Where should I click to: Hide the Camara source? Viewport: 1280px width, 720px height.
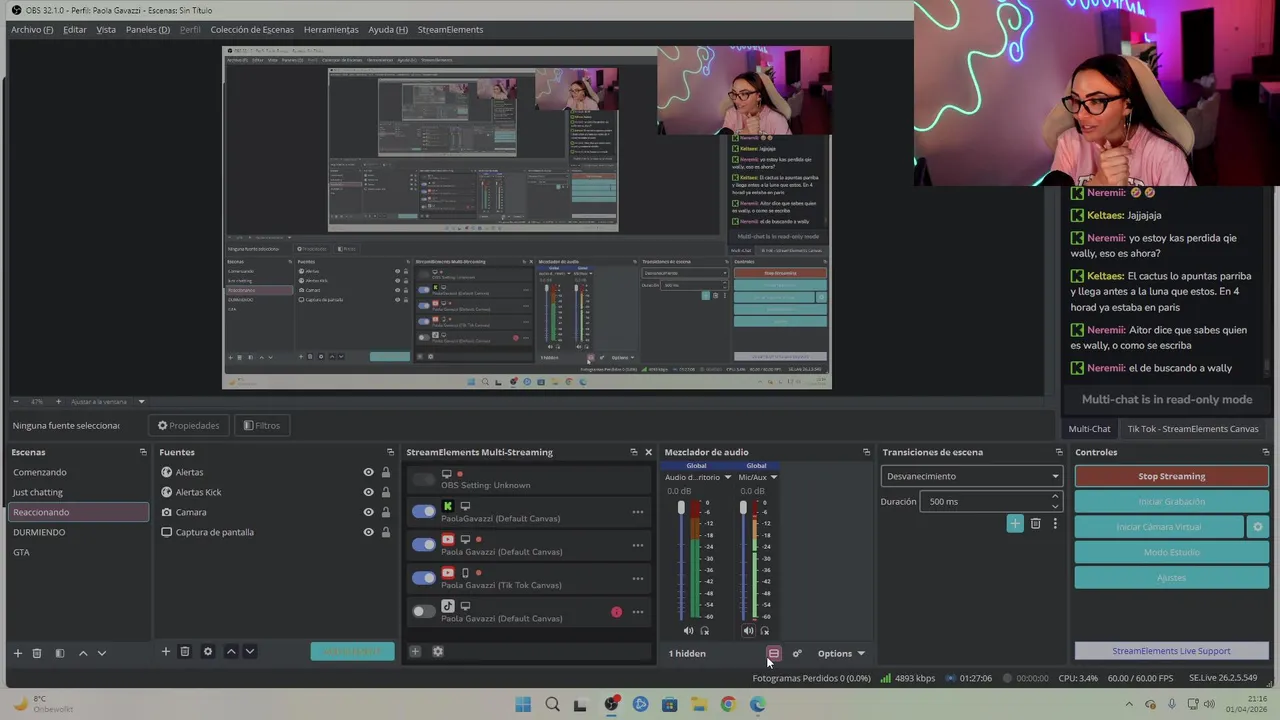pos(368,512)
